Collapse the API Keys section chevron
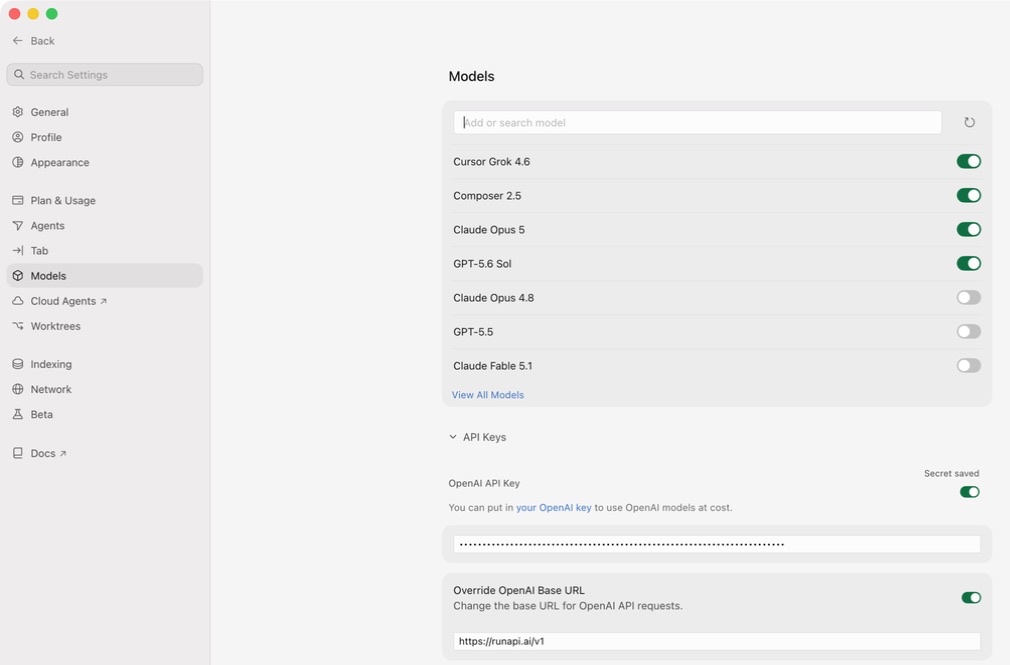The image size is (1010, 665). pyautogui.click(x=453, y=437)
